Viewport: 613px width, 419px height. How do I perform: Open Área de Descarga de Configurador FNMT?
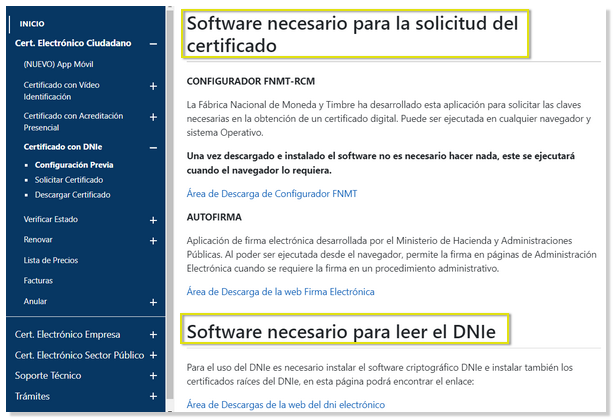272,193
